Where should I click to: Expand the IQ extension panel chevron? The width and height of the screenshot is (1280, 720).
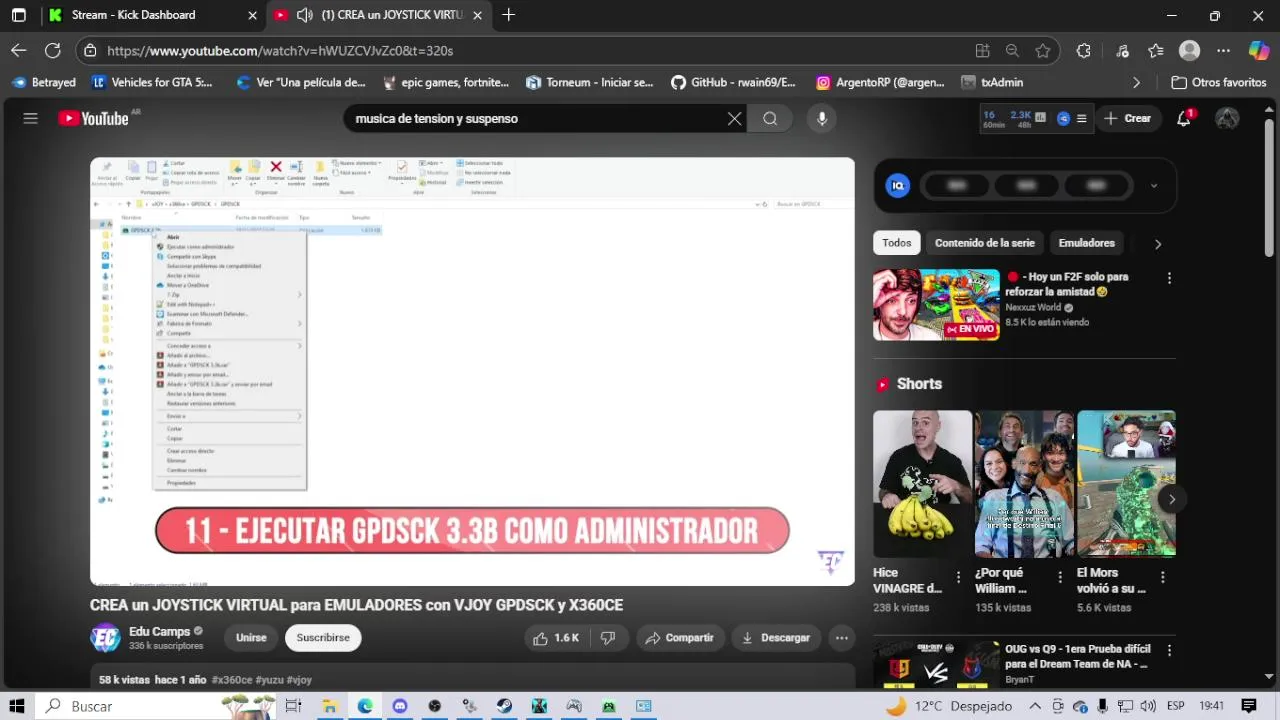pos(1153,185)
